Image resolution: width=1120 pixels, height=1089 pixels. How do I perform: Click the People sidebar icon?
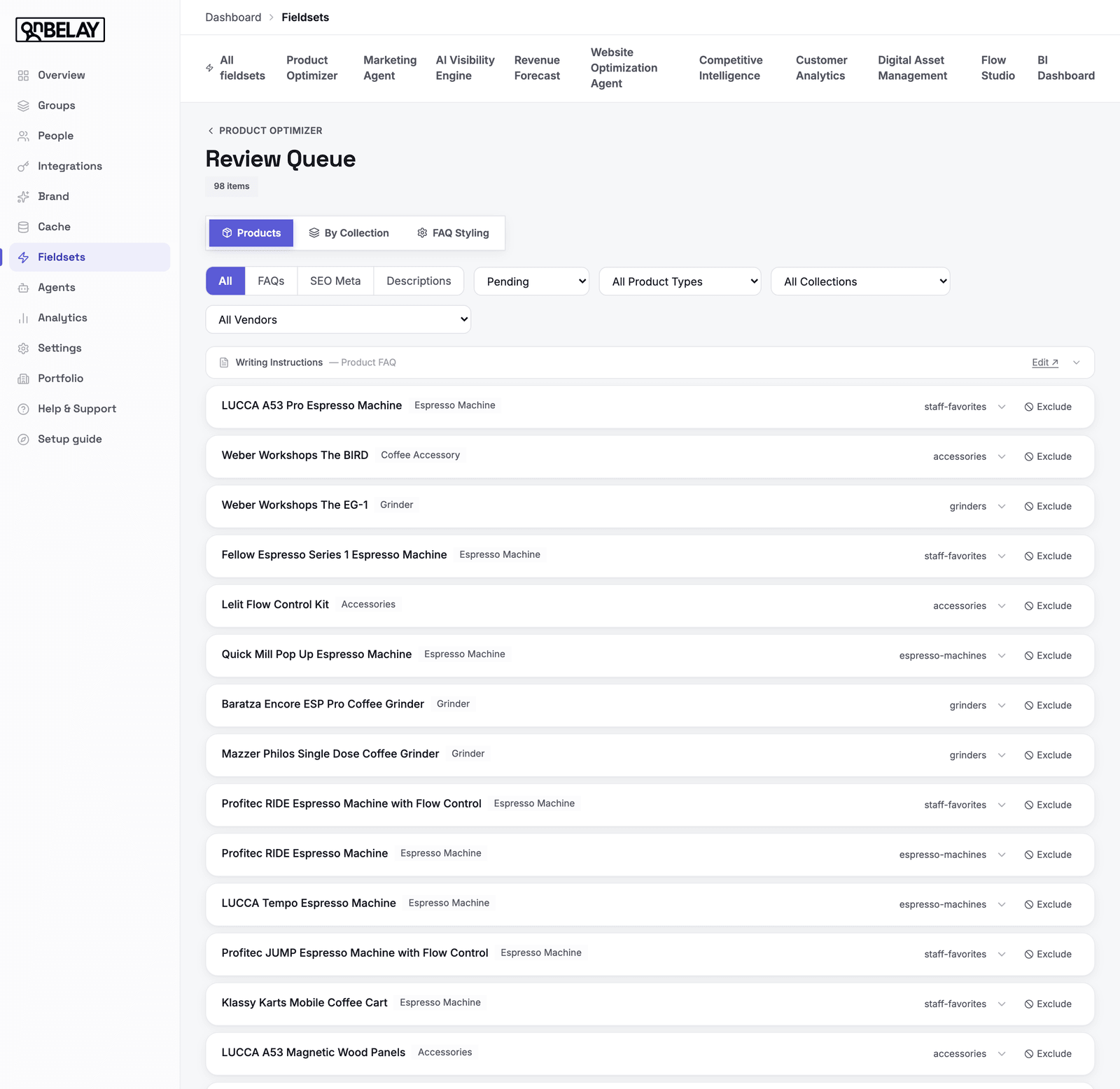(x=23, y=136)
